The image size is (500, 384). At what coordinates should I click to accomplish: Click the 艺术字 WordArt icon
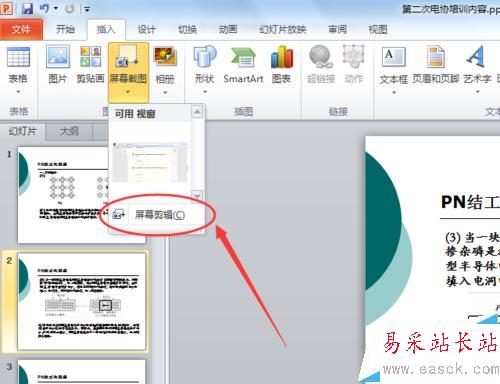point(477,57)
